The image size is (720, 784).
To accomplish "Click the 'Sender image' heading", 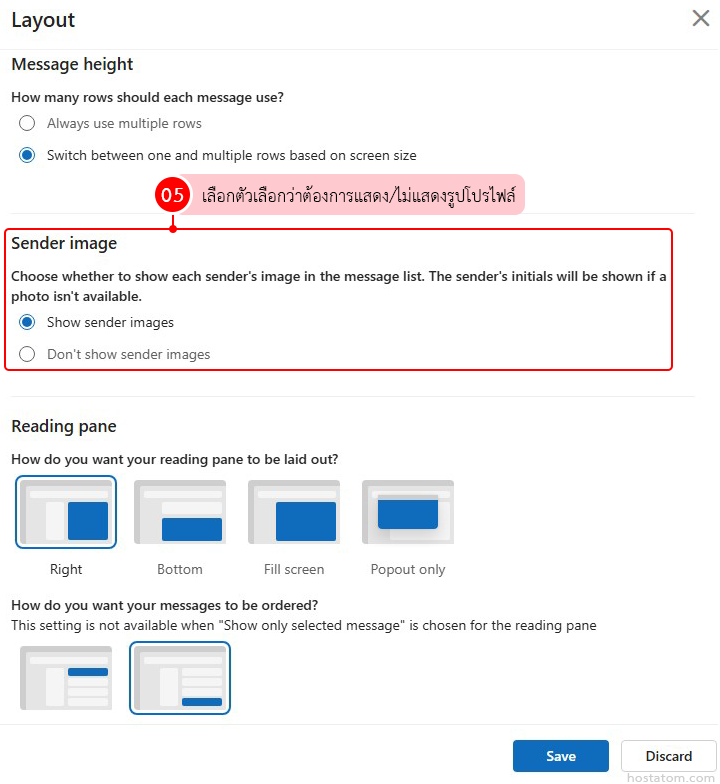I will click(x=64, y=244).
